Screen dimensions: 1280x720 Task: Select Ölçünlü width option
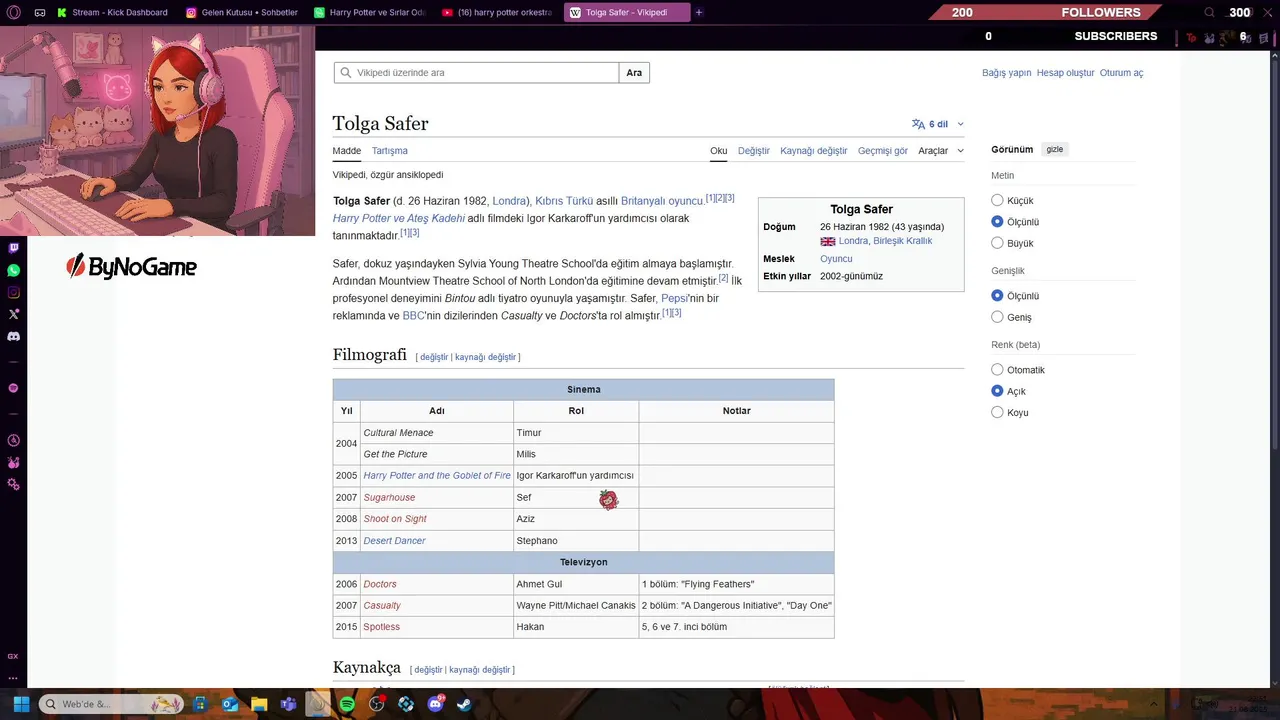pyautogui.click(x=997, y=296)
